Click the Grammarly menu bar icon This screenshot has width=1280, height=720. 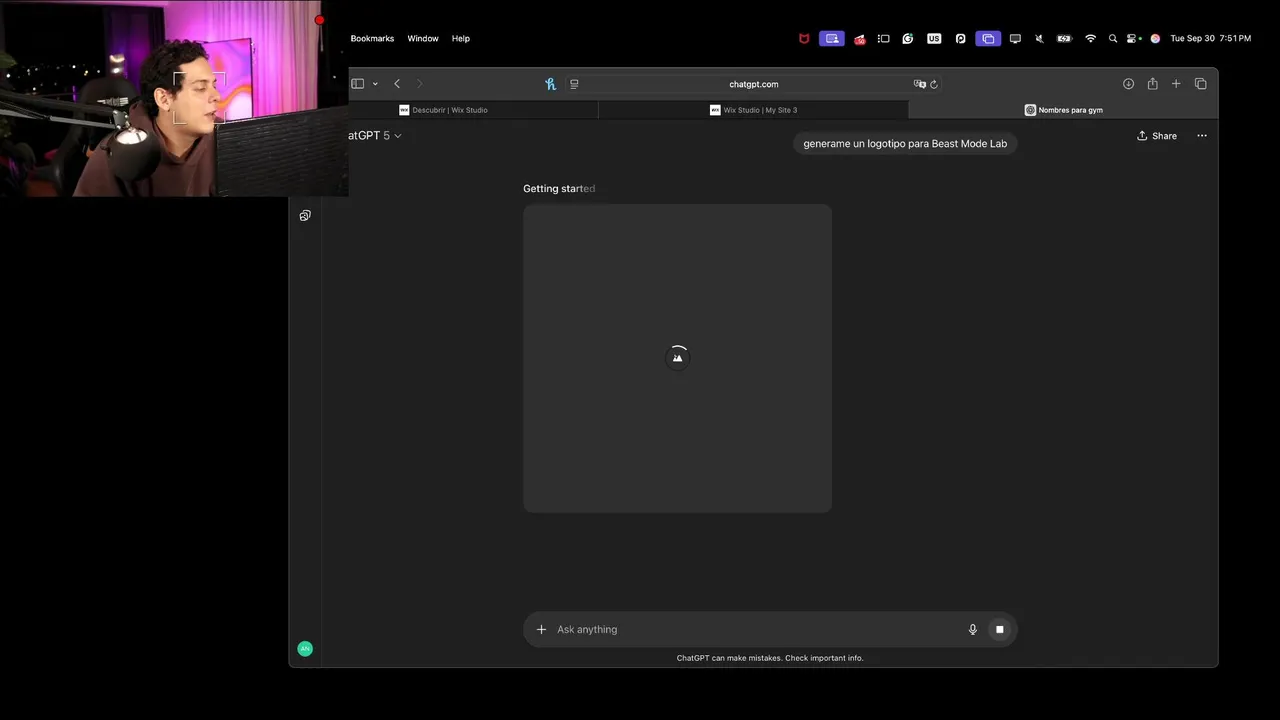pos(908,38)
